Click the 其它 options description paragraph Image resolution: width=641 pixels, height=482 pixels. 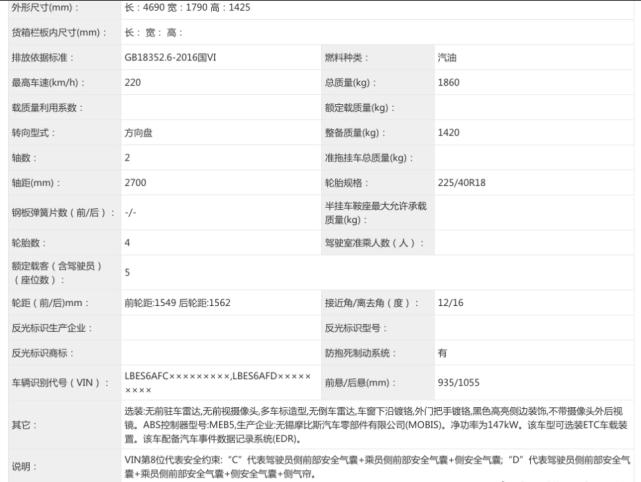[x=374, y=424]
